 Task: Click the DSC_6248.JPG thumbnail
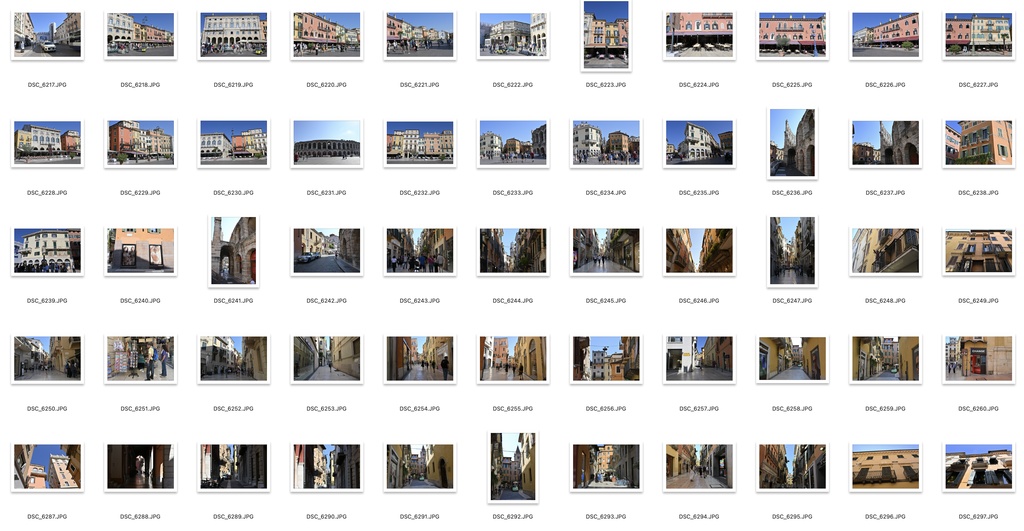point(885,251)
